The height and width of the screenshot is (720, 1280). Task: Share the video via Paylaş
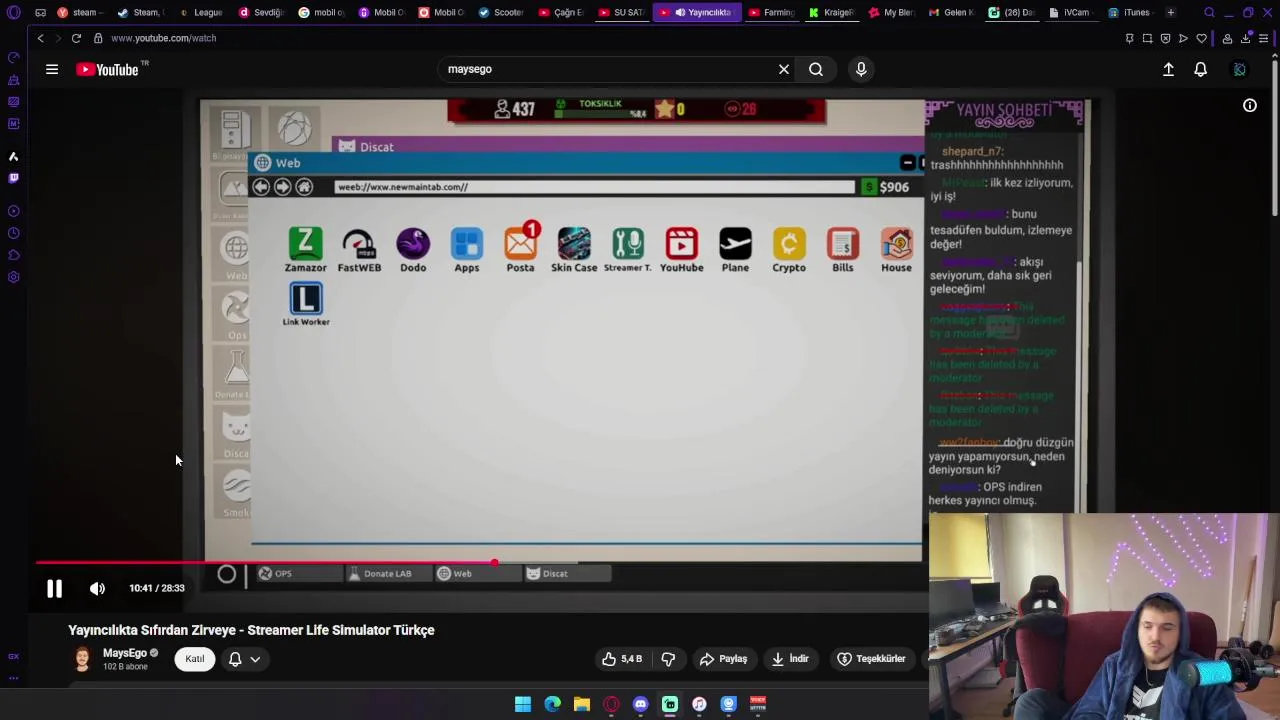point(723,659)
